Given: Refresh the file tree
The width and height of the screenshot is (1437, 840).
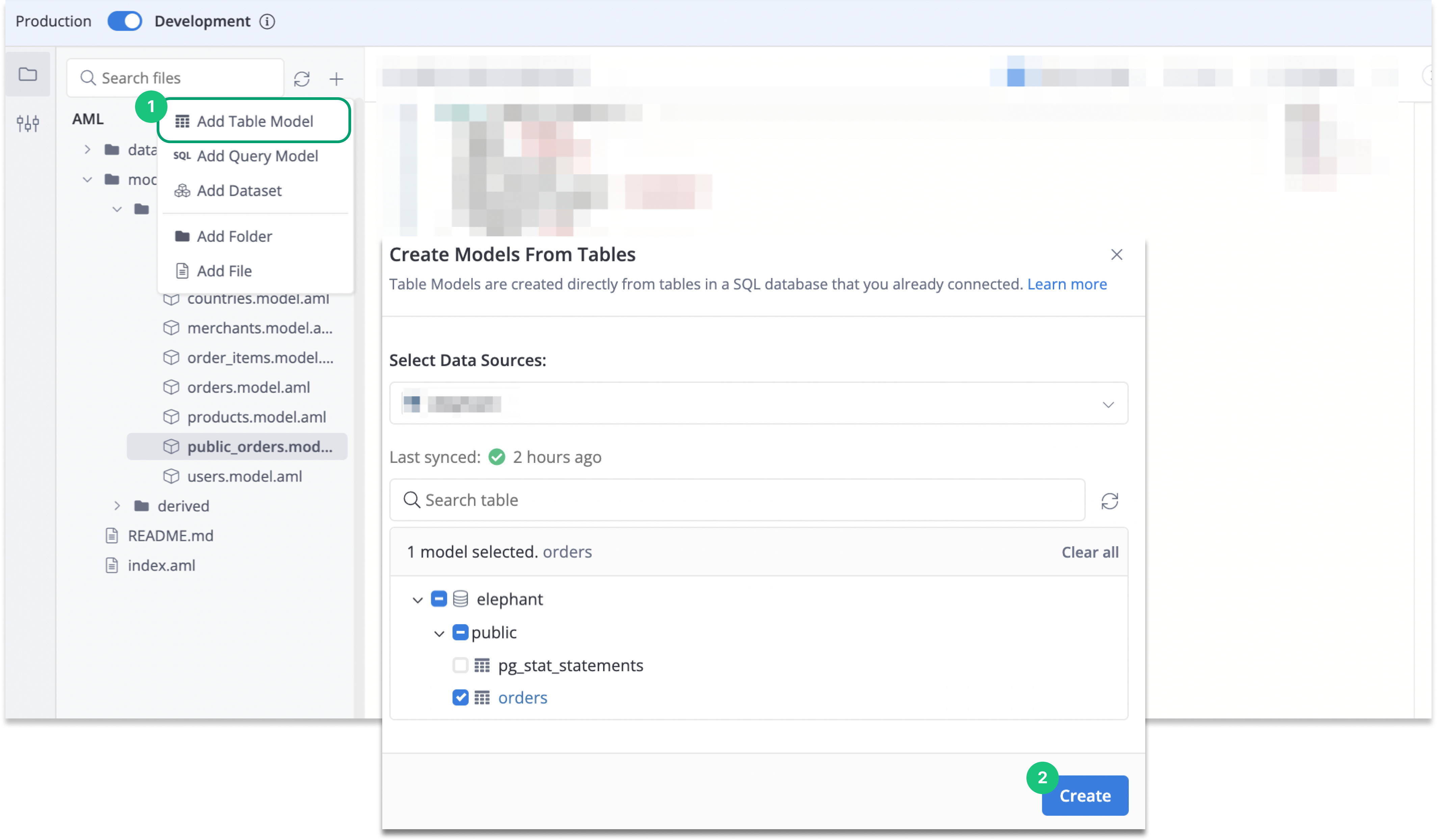Looking at the screenshot, I should [302, 79].
